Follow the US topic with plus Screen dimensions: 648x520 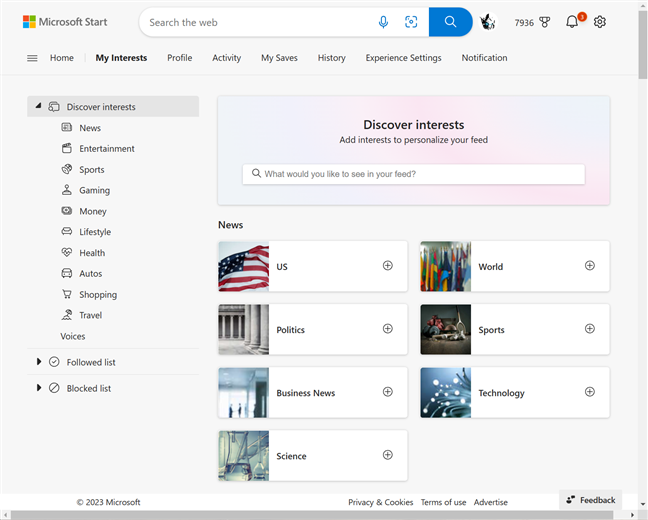388,265
